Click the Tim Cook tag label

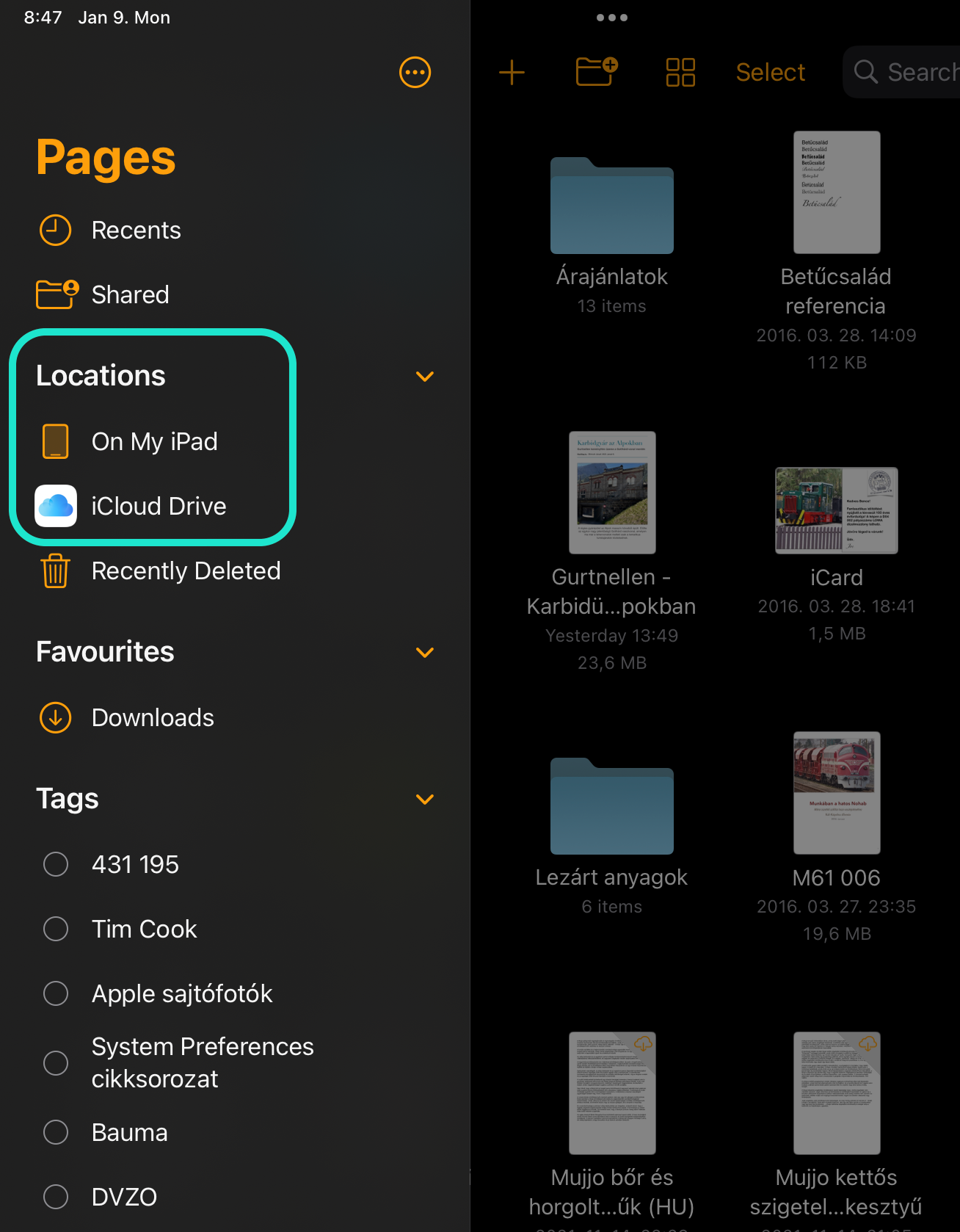pos(144,929)
